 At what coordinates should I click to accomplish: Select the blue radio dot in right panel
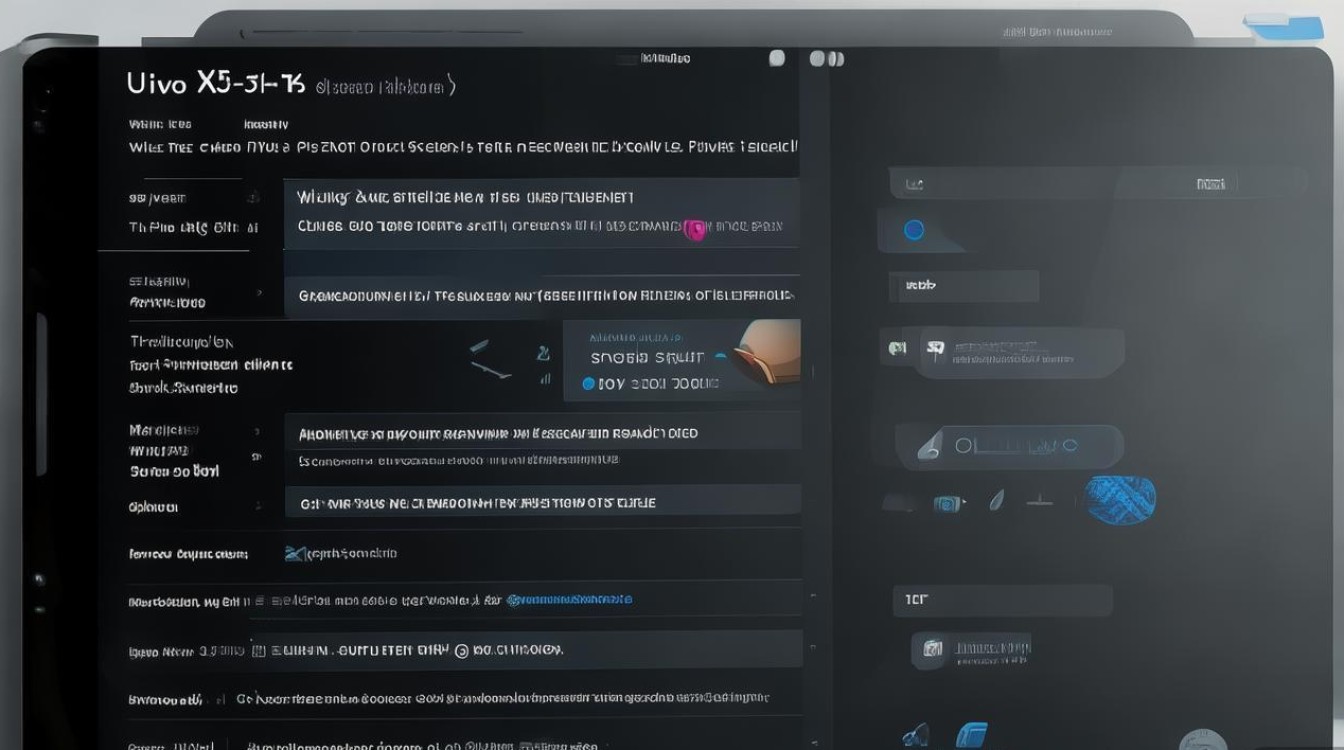[x=913, y=230]
